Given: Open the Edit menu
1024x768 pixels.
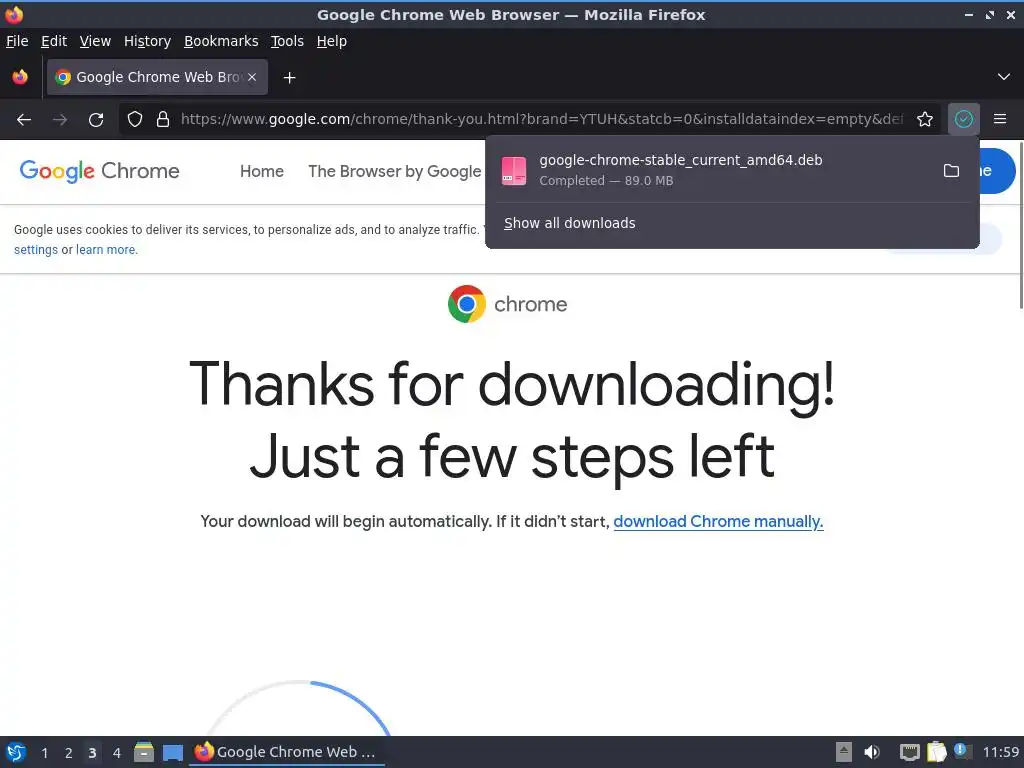Looking at the screenshot, I should [54, 41].
